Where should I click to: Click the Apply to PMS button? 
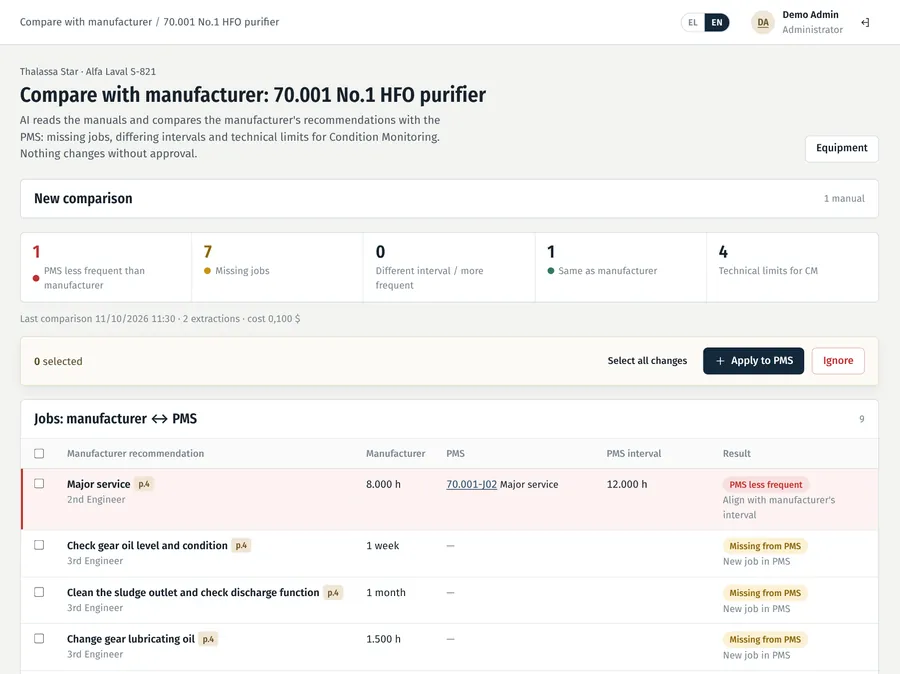(753, 361)
